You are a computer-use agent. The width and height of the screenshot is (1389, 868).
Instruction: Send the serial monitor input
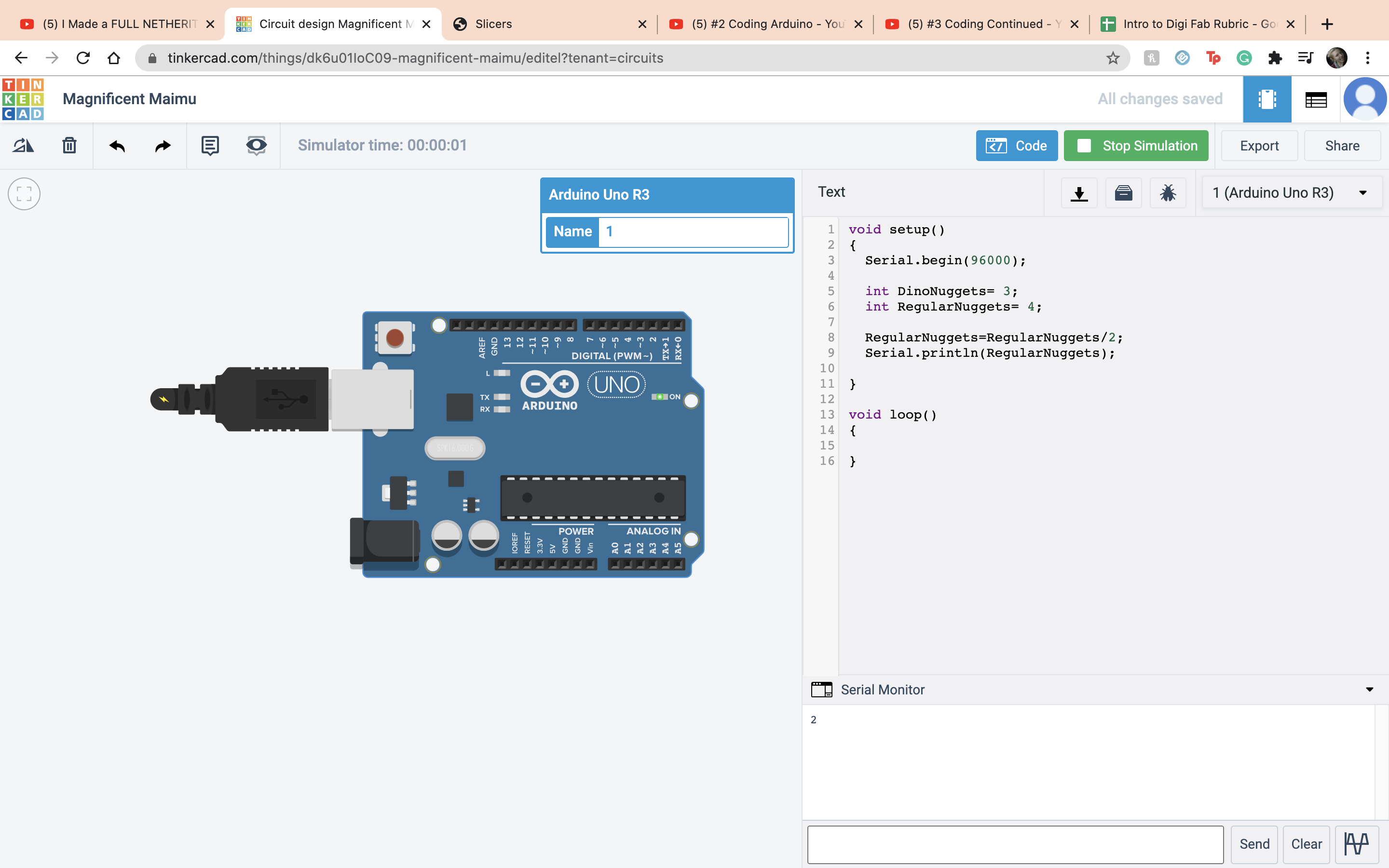tap(1254, 844)
